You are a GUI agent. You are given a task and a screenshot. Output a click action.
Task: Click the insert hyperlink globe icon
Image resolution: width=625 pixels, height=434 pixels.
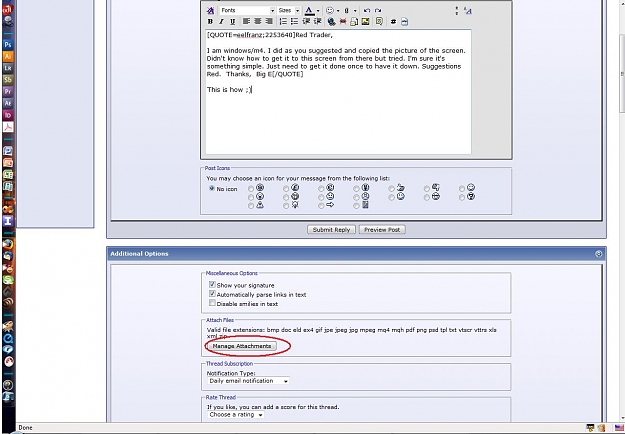331,22
